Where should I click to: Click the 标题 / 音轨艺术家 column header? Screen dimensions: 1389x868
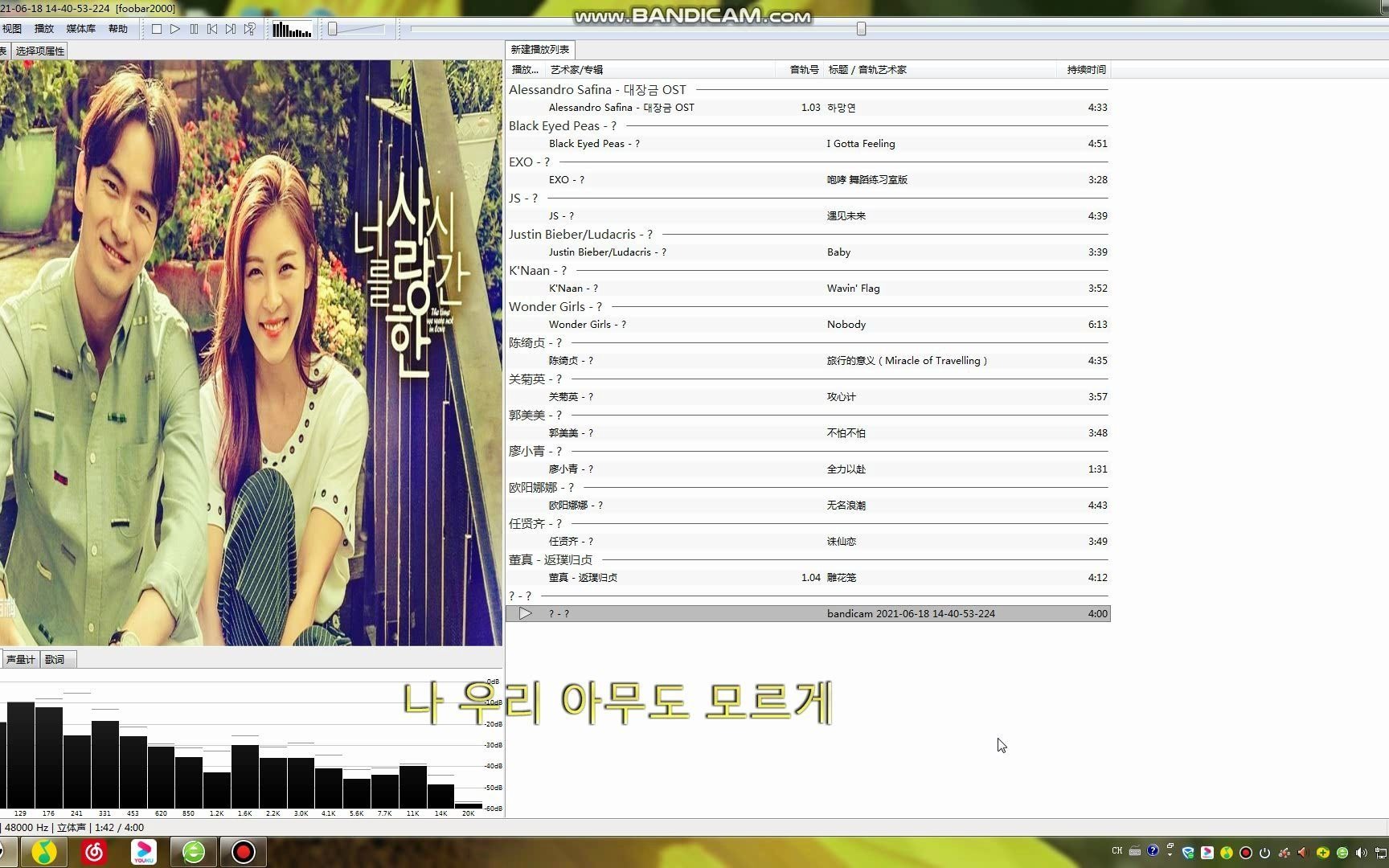[940, 70]
